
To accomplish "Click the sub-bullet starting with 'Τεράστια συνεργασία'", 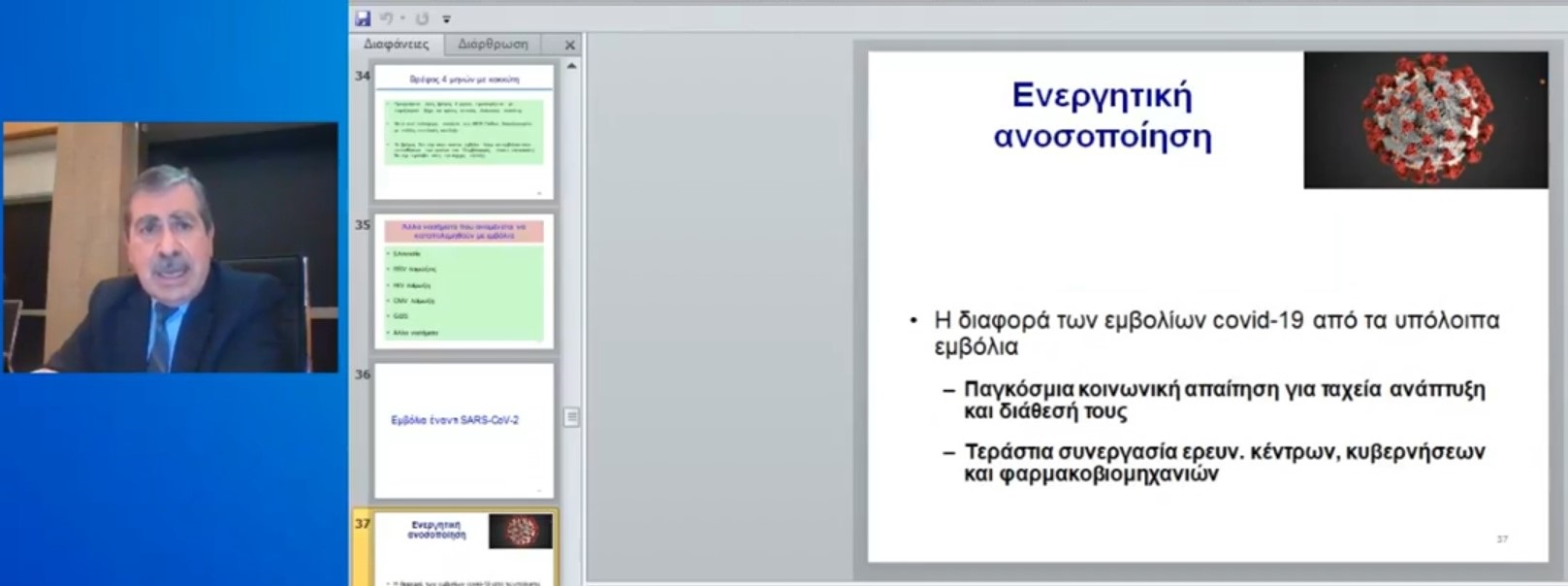I will tap(1223, 462).
